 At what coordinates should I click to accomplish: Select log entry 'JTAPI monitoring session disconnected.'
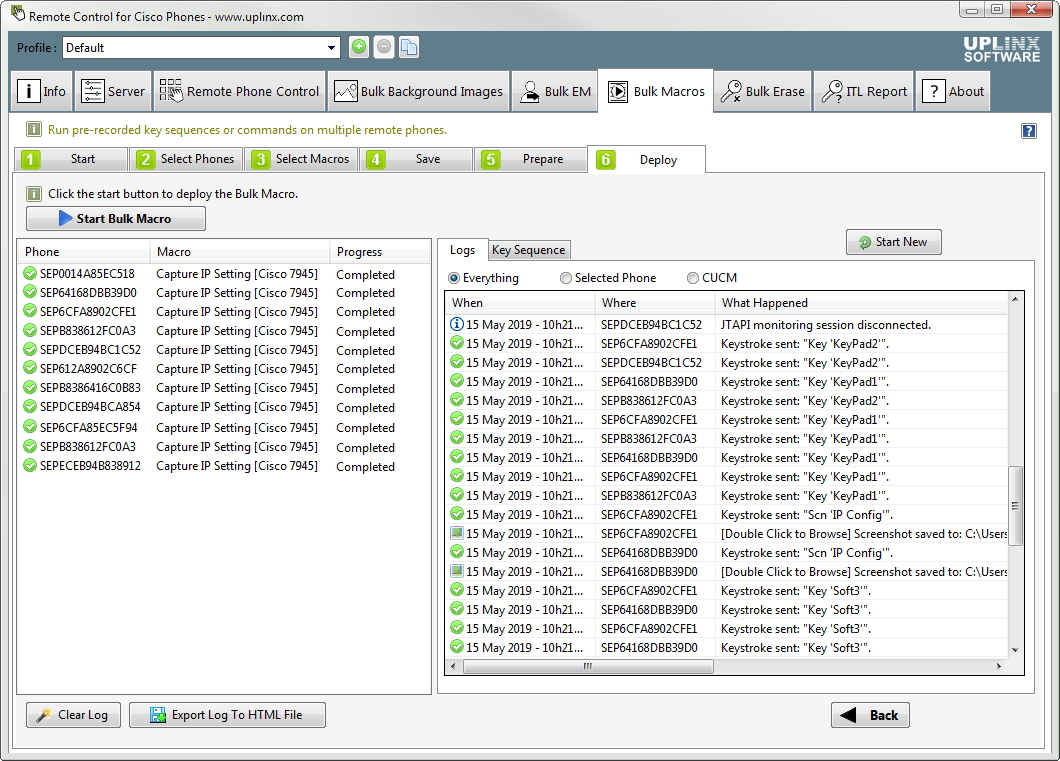[727, 324]
